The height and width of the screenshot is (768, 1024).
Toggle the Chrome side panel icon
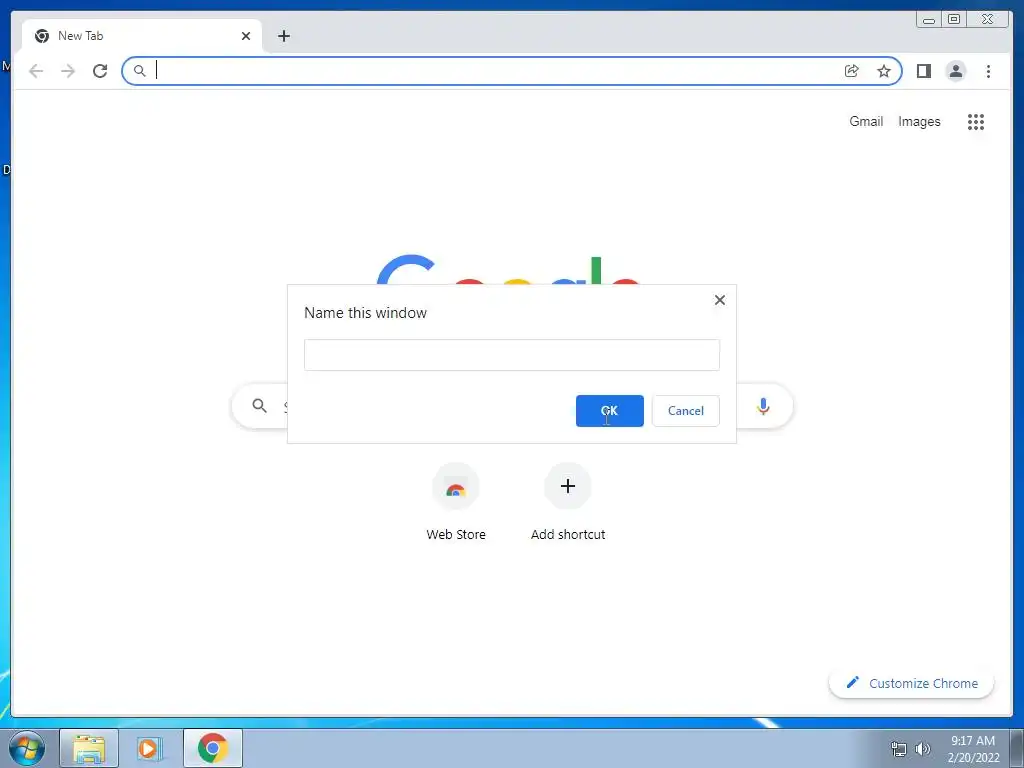click(923, 71)
